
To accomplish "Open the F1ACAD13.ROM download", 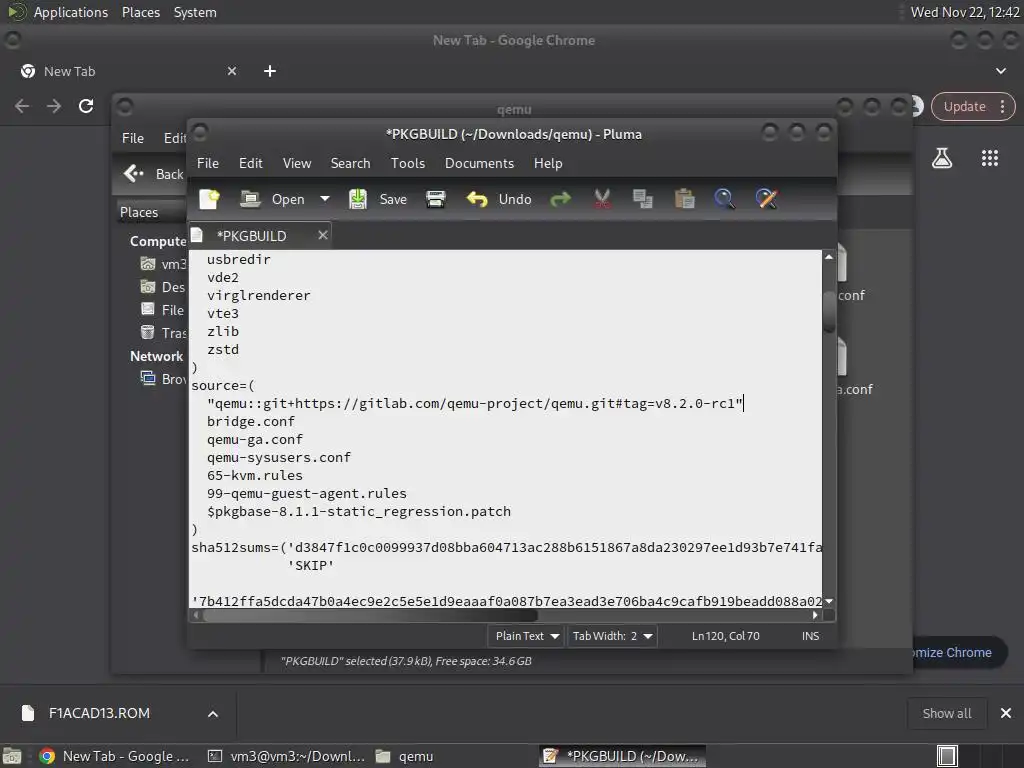I will [x=98, y=713].
